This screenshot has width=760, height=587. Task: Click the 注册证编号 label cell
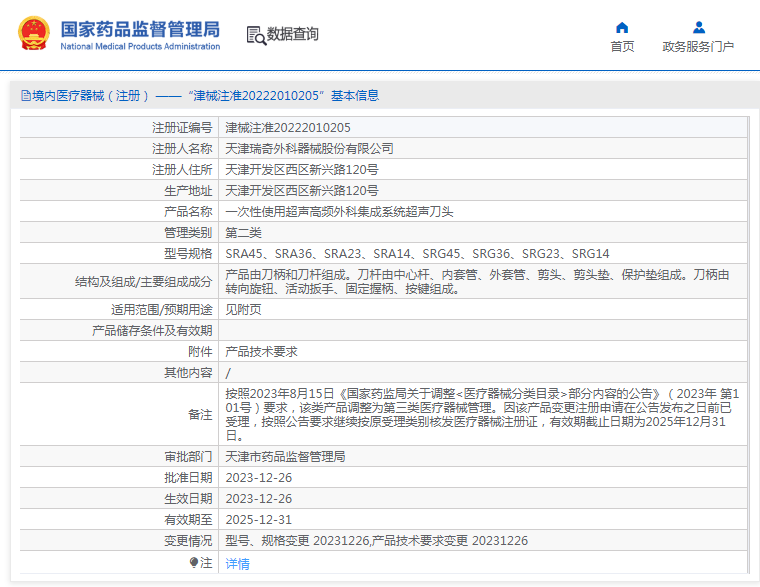tap(119, 127)
